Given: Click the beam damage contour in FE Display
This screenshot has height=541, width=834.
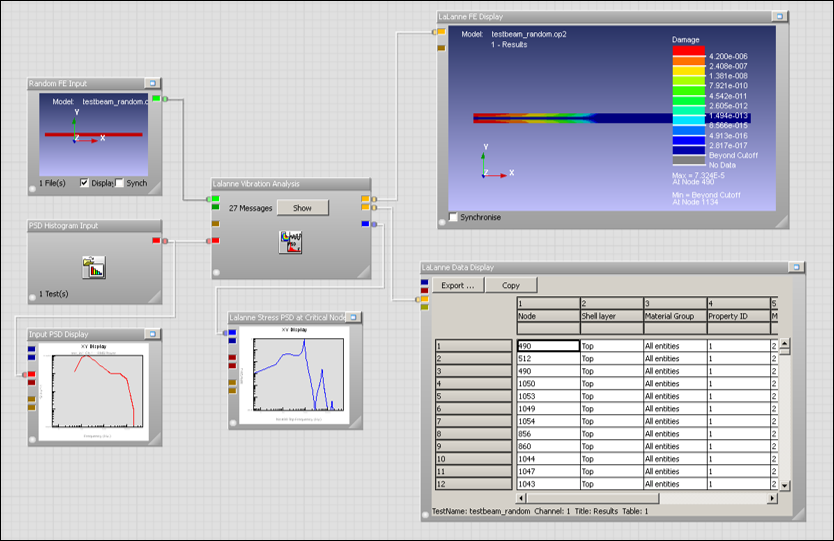Looking at the screenshot, I should 572,118.
